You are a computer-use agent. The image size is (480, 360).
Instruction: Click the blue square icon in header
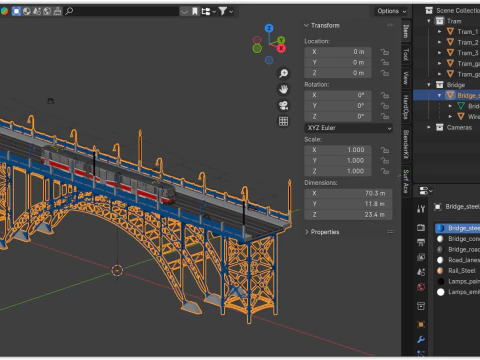pyautogui.click(x=16, y=11)
